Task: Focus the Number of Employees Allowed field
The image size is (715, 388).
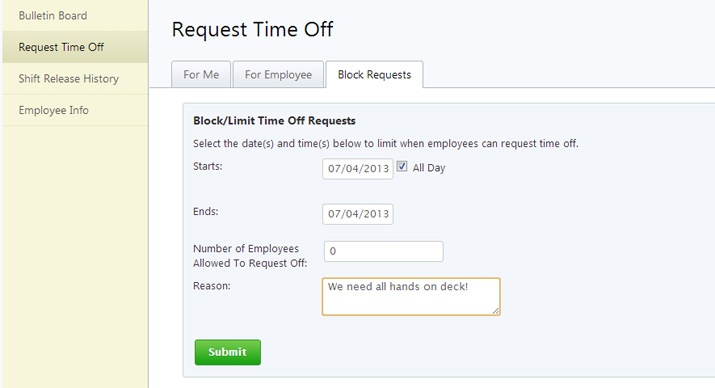Action: click(x=383, y=251)
